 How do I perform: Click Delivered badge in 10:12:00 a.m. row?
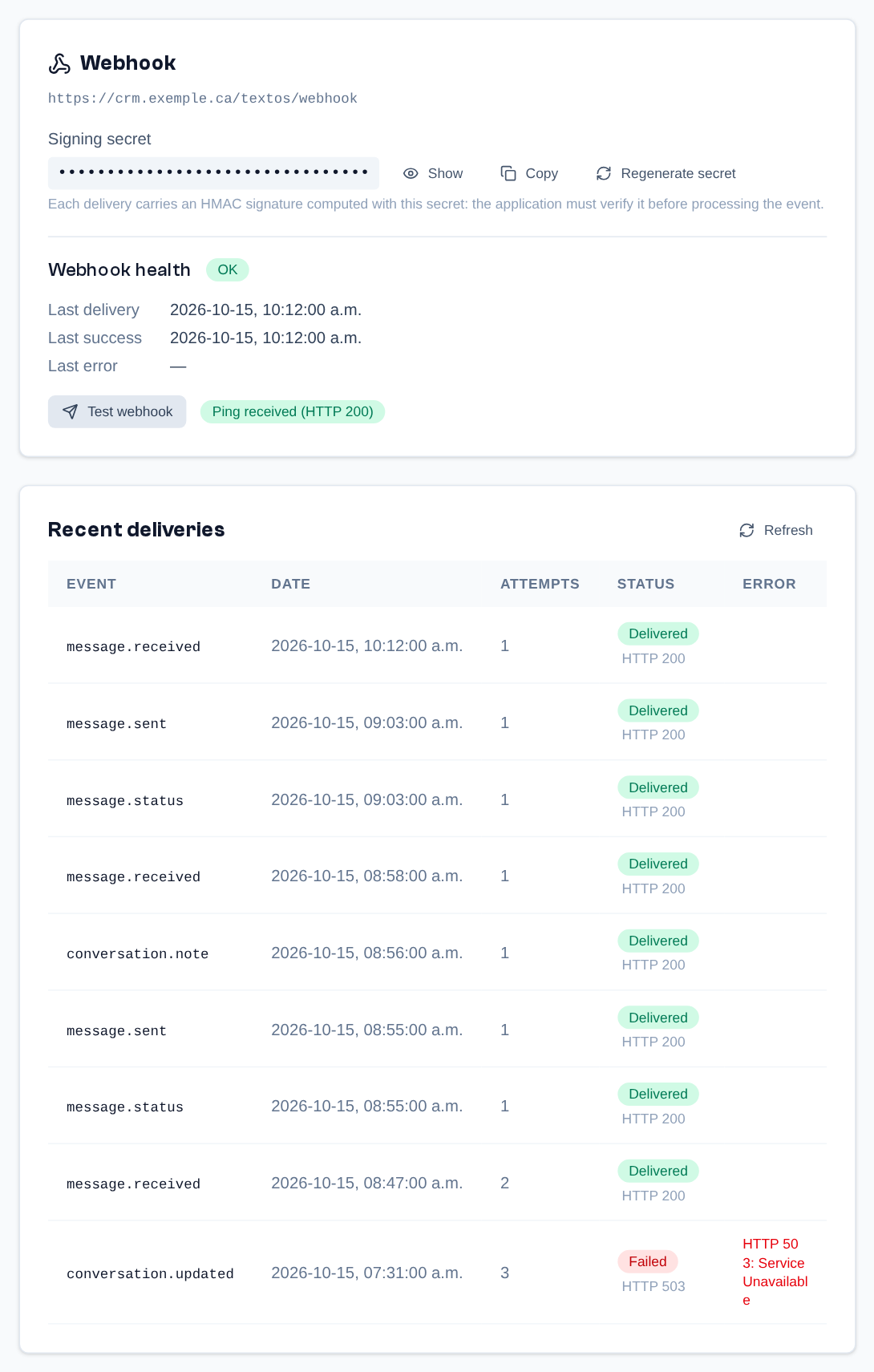click(658, 633)
